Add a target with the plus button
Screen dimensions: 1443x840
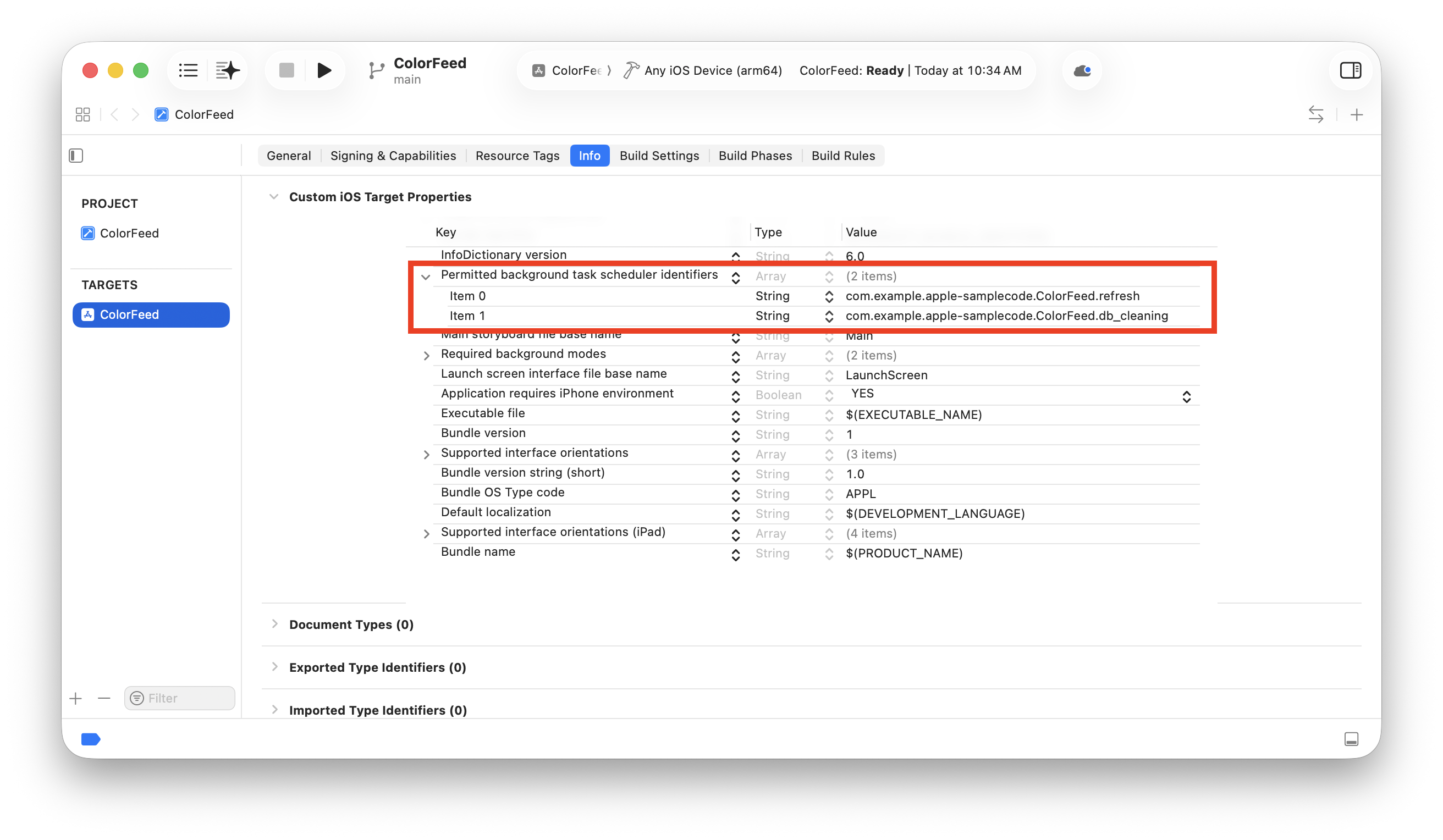pyautogui.click(x=75, y=699)
